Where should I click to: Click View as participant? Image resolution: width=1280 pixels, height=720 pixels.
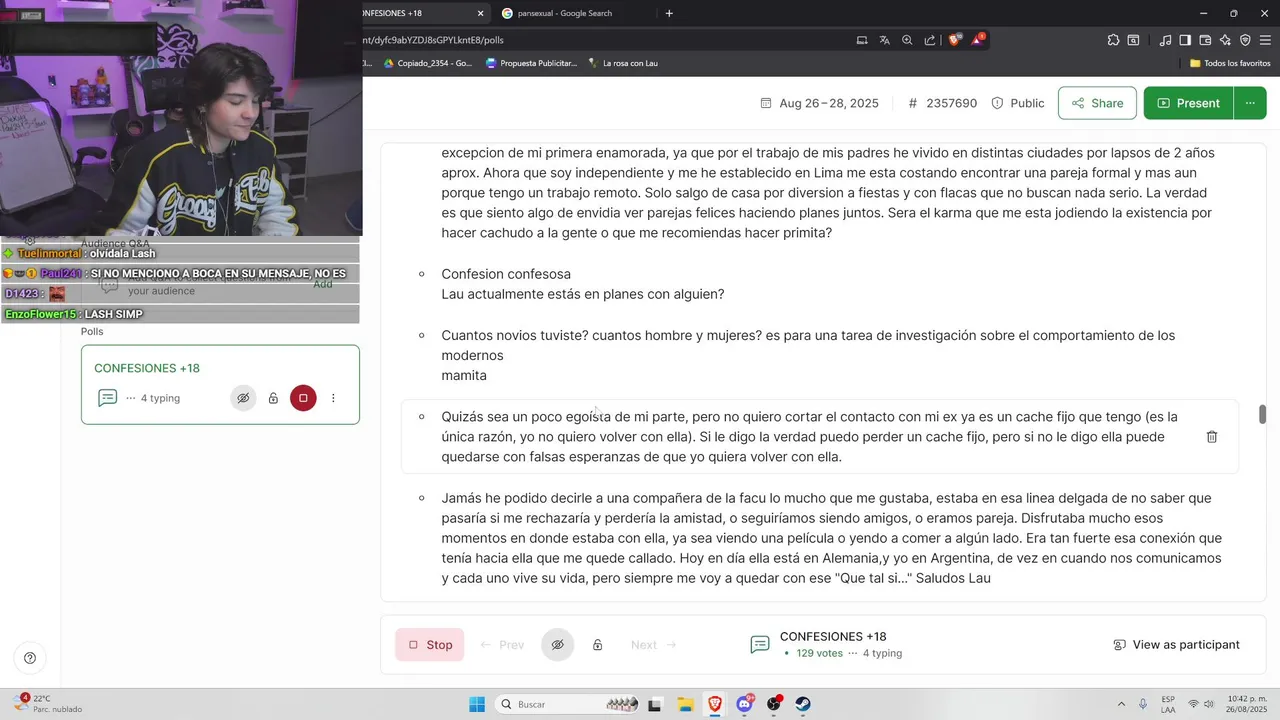click(1176, 645)
